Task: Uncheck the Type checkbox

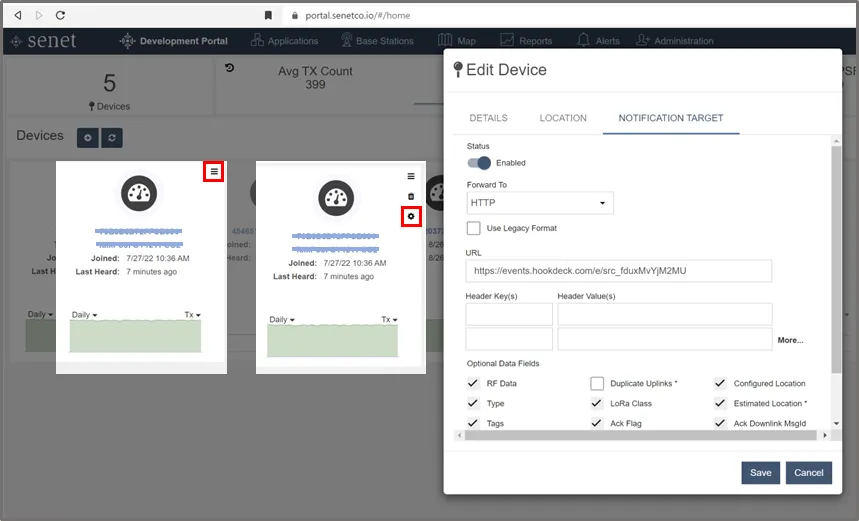Action: click(473, 403)
